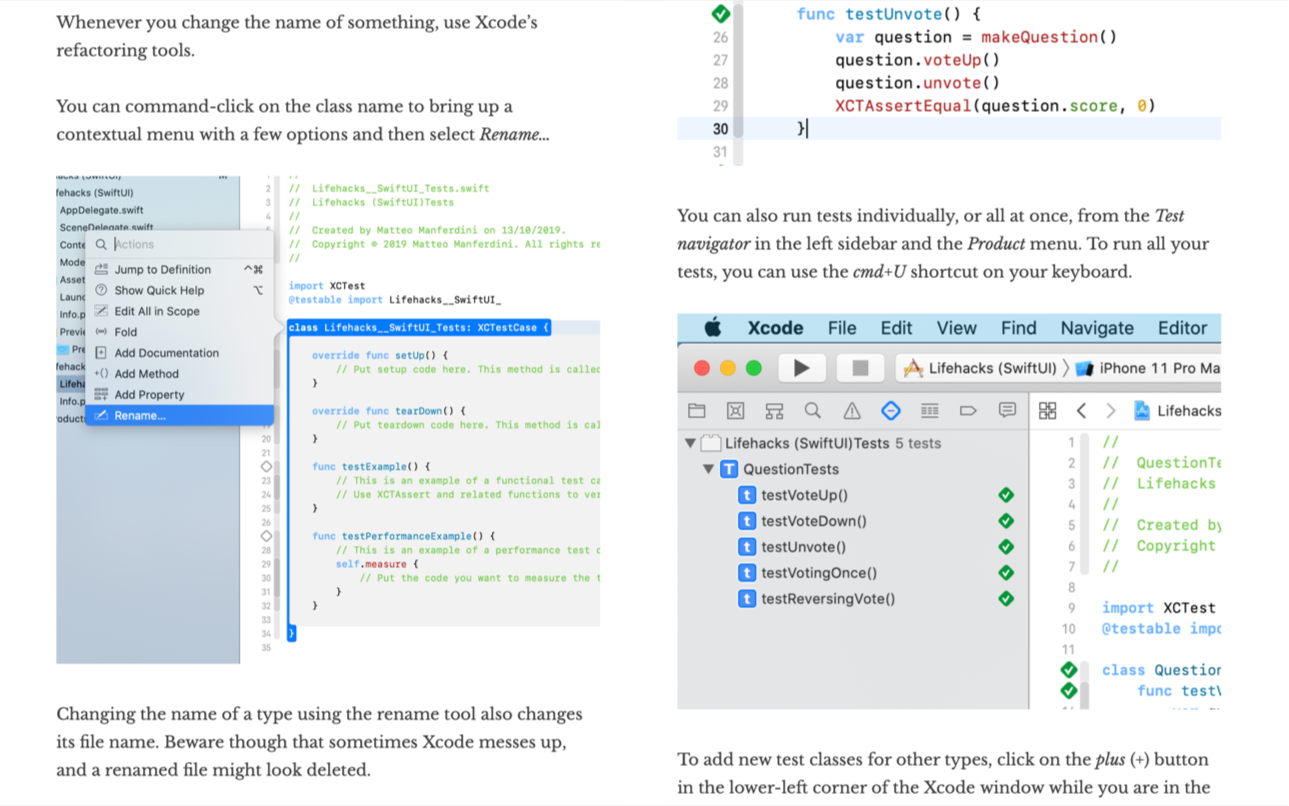Click gutter diamond beside func testExample()
1289x806 pixels.
click(x=266, y=466)
